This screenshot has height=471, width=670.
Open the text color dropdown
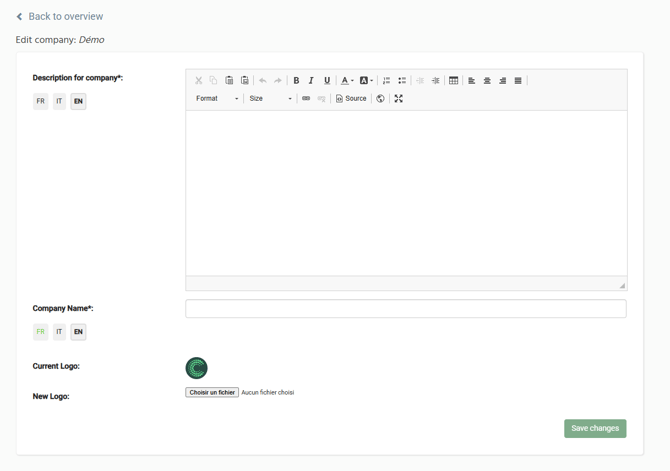click(346, 81)
